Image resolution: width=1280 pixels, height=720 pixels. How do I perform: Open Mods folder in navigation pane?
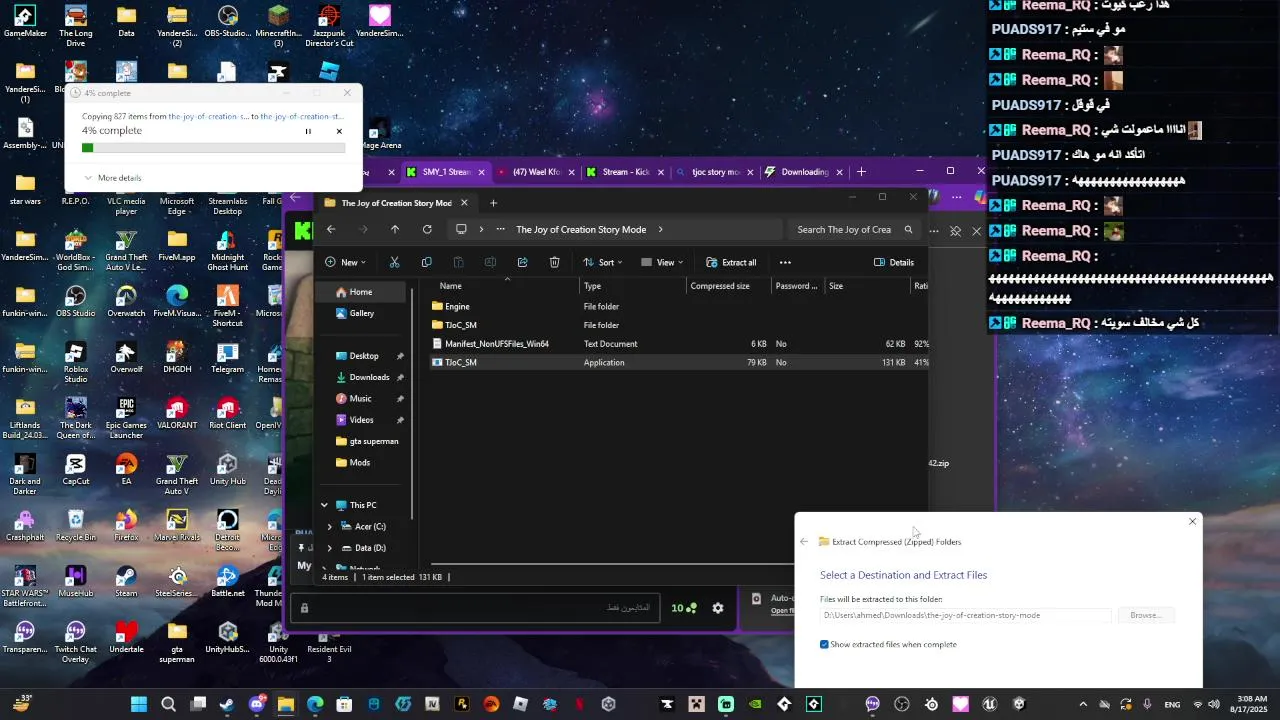[x=360, y=462]
